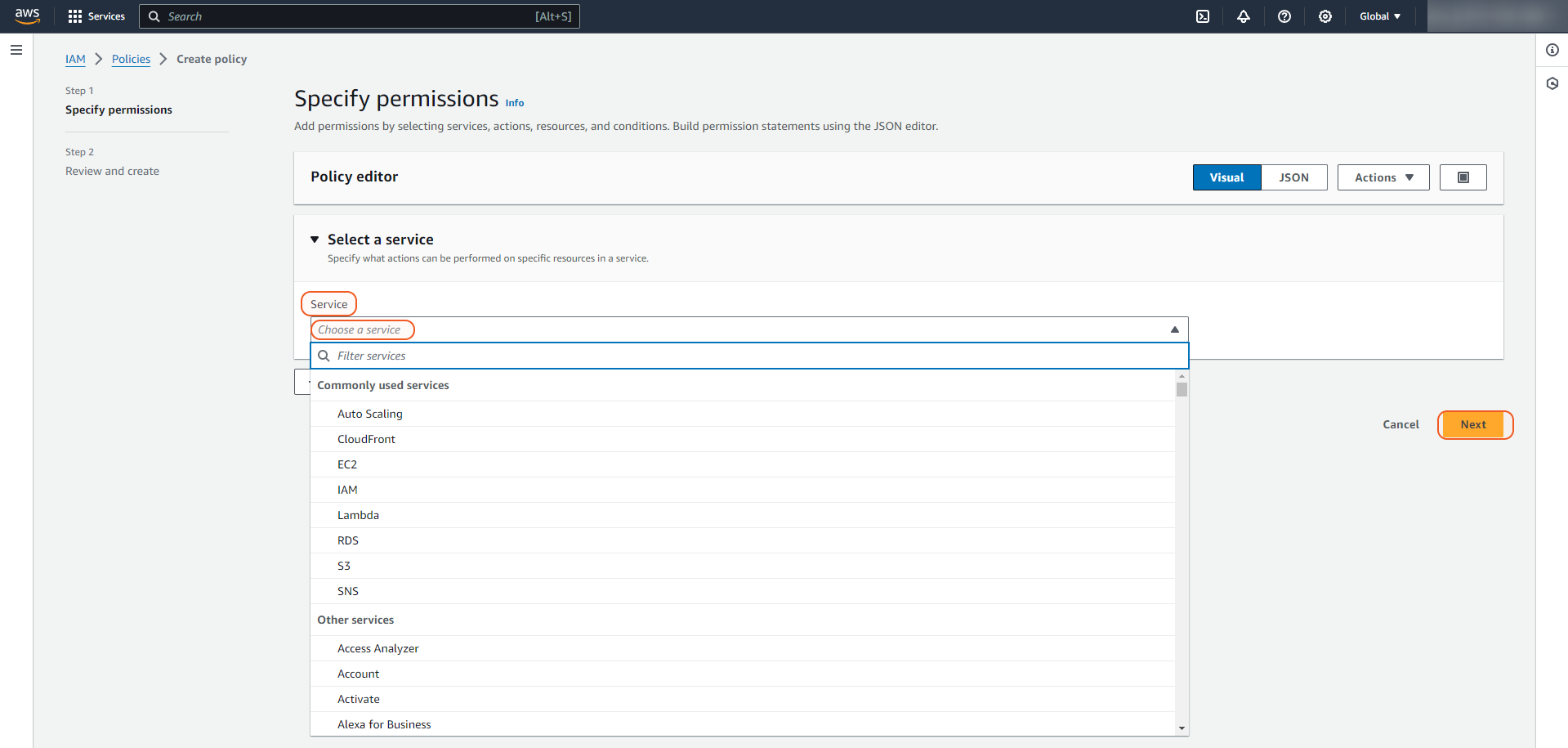Select S3 from the service list
The image size is (1568, 748).
[x=344, y=566]
